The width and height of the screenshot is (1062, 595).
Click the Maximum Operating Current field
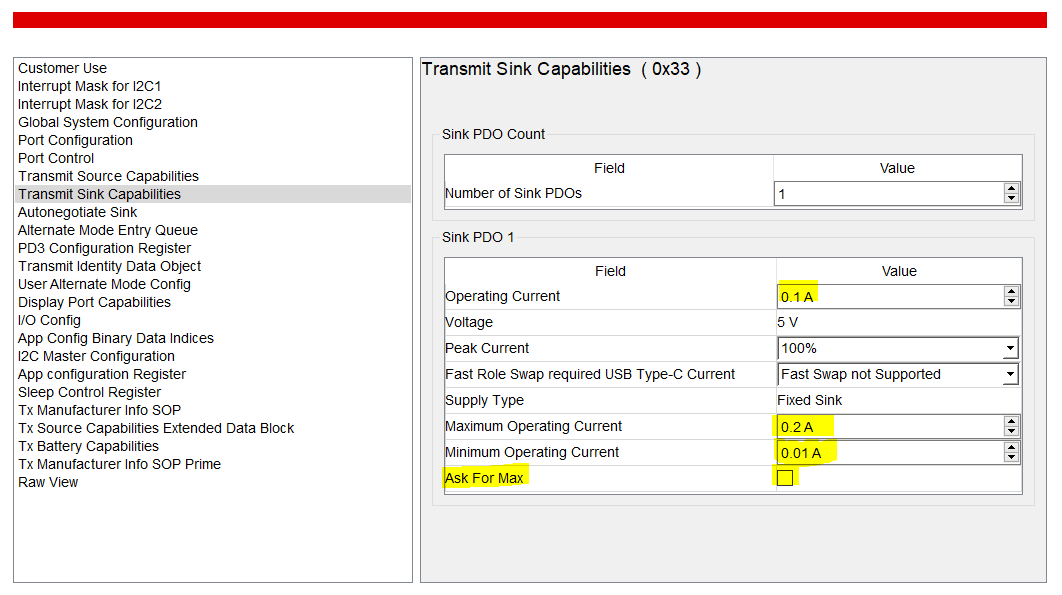[890, 426]
